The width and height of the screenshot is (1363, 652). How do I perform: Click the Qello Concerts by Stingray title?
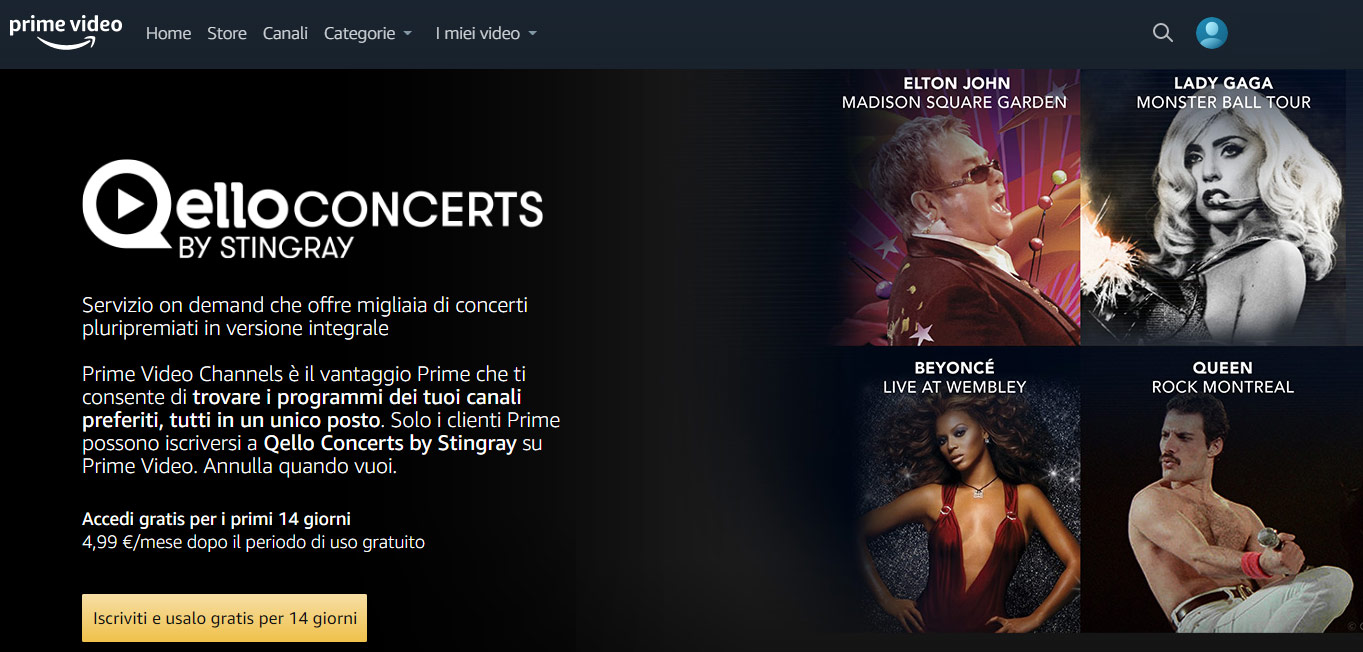point(312,209)
